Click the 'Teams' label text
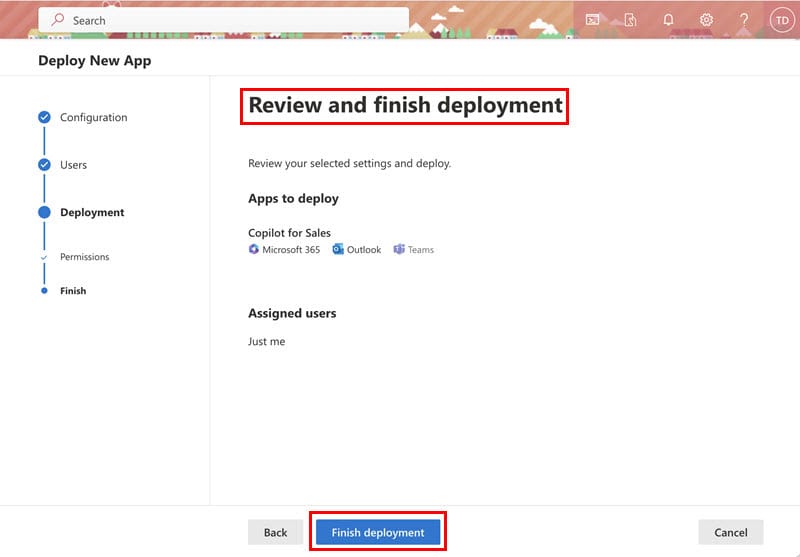This screenshot has height=557, width=800. click(x=421, y=249)
